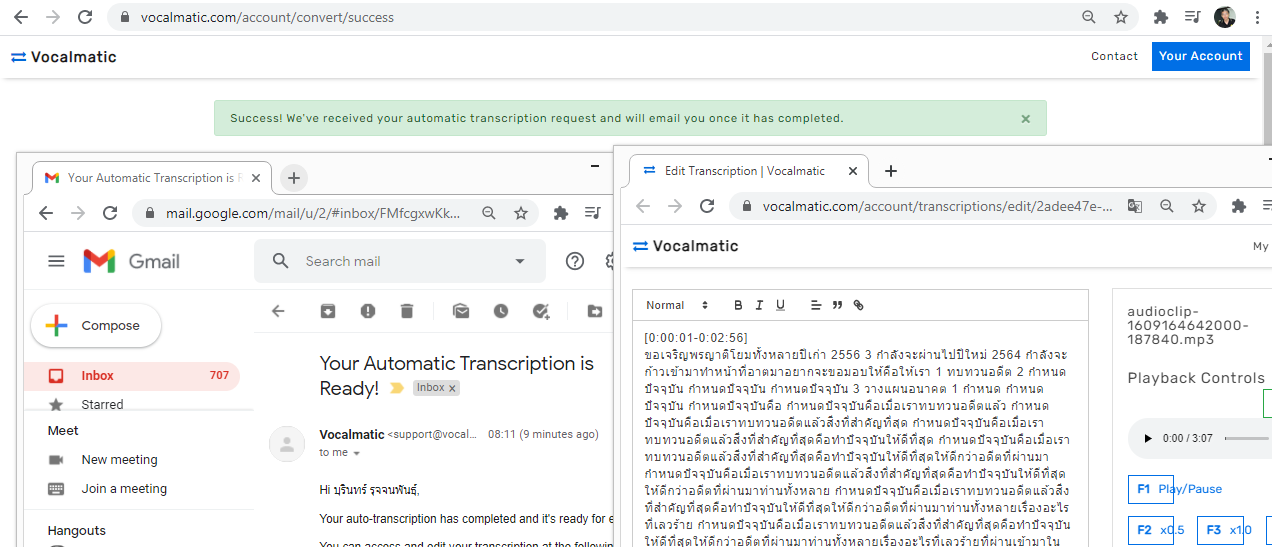
Task: Insert a link in transcription editor
Action: [x=858, y=305]
